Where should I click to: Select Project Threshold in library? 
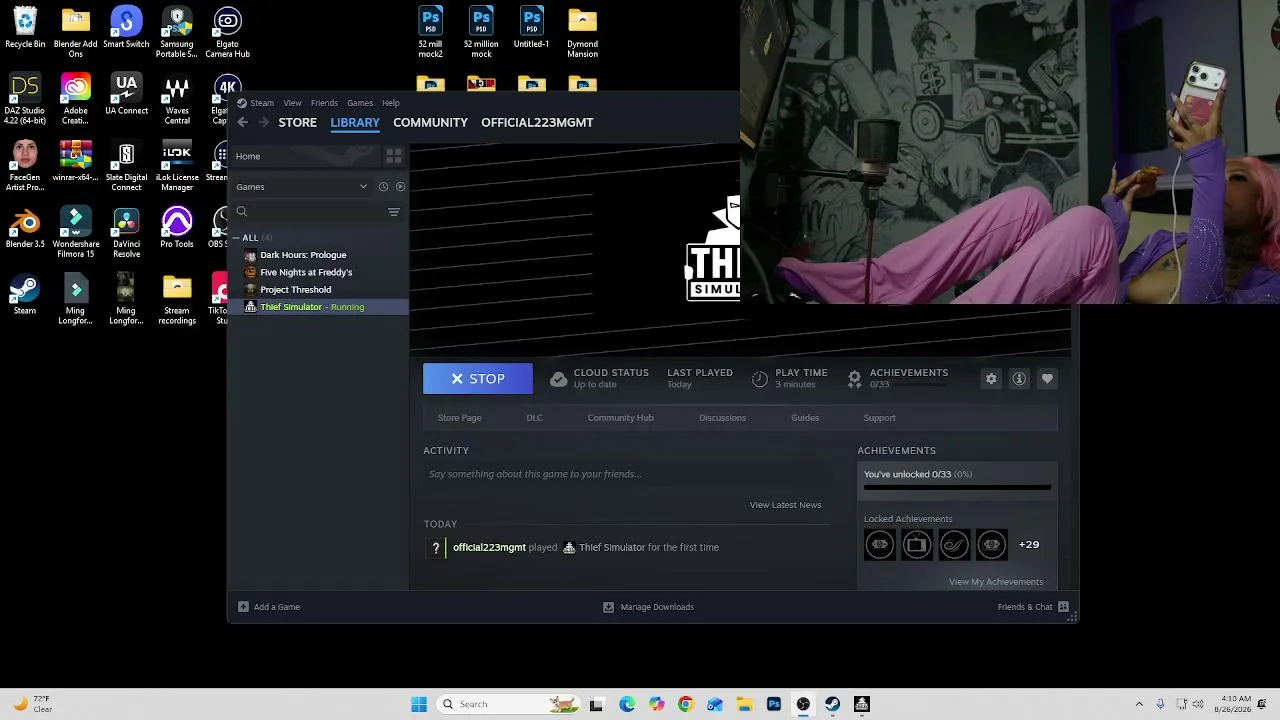295,290
